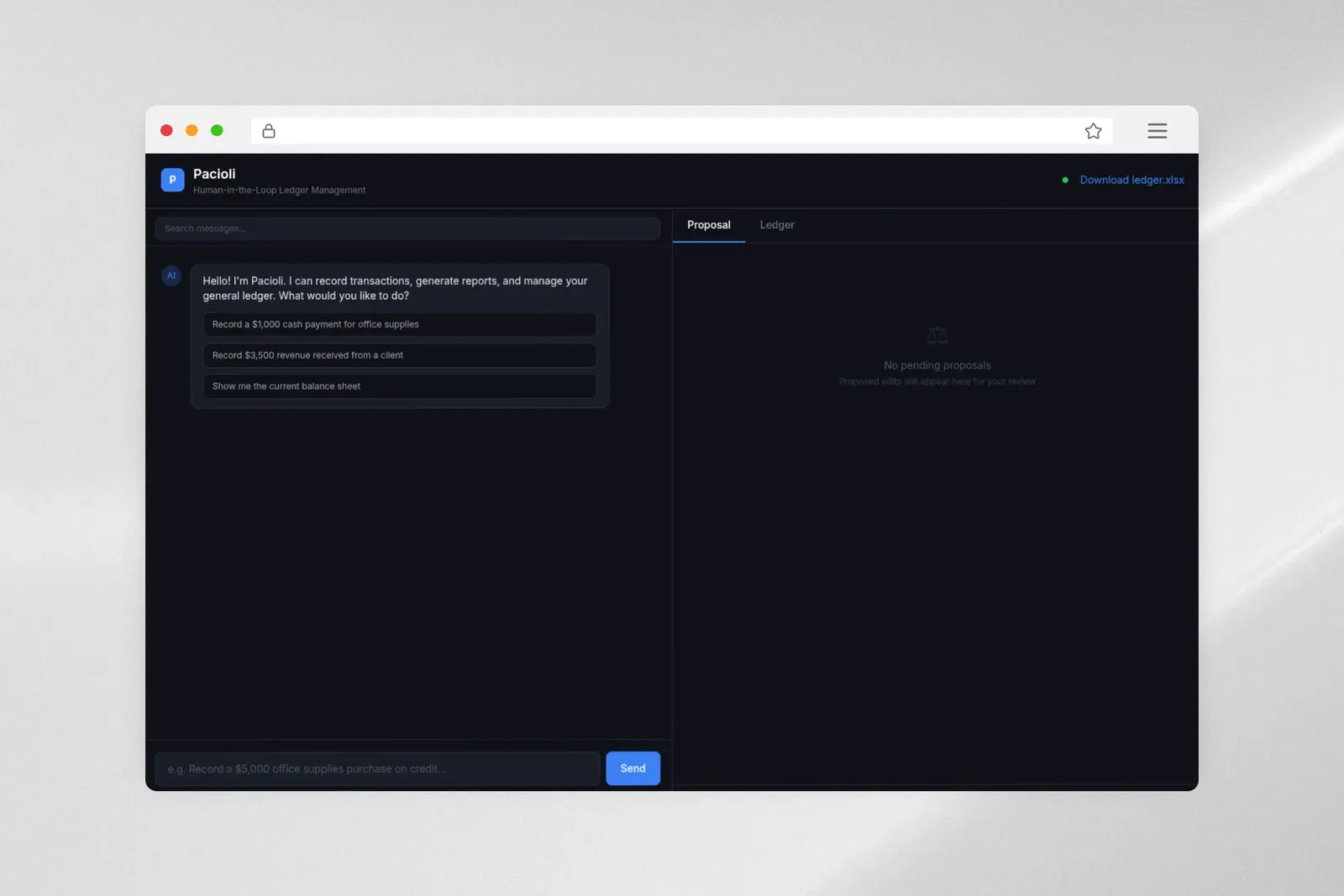
Task: Choose 'Record a $1,000 cash payment' suggestion
Action: (x=400, y=324)
